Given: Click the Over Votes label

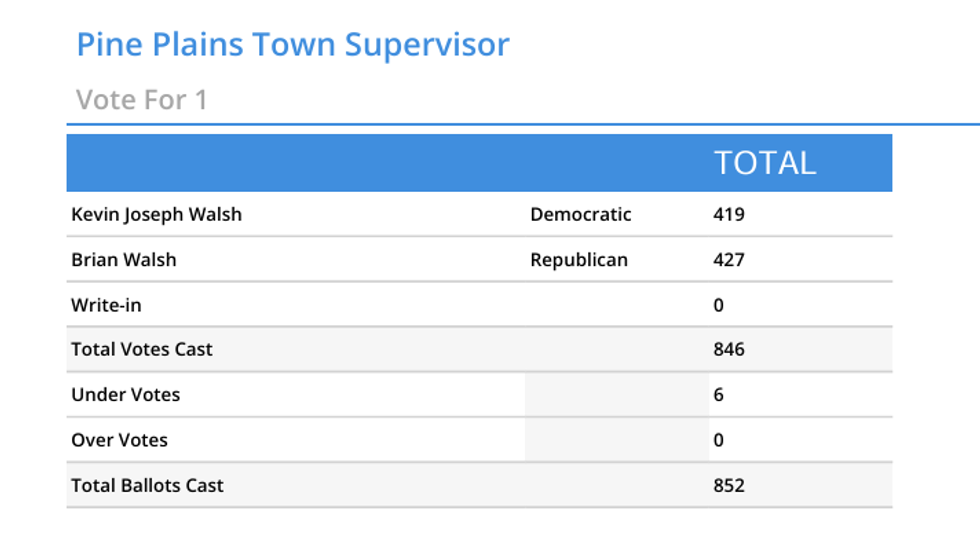Looking at the screenshot, I should click(119, 440).
